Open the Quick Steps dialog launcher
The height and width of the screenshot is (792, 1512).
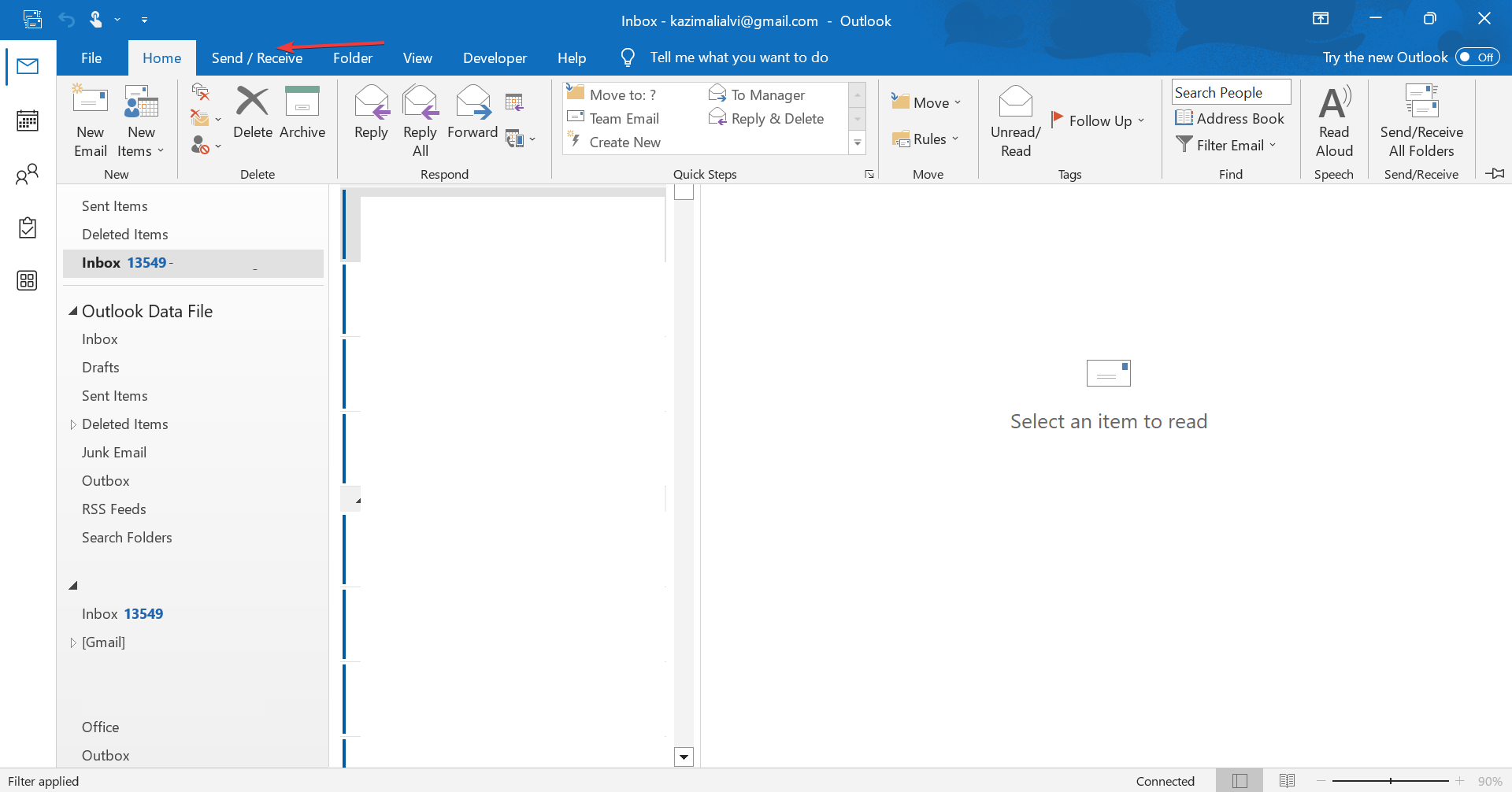tap(869, 174)
